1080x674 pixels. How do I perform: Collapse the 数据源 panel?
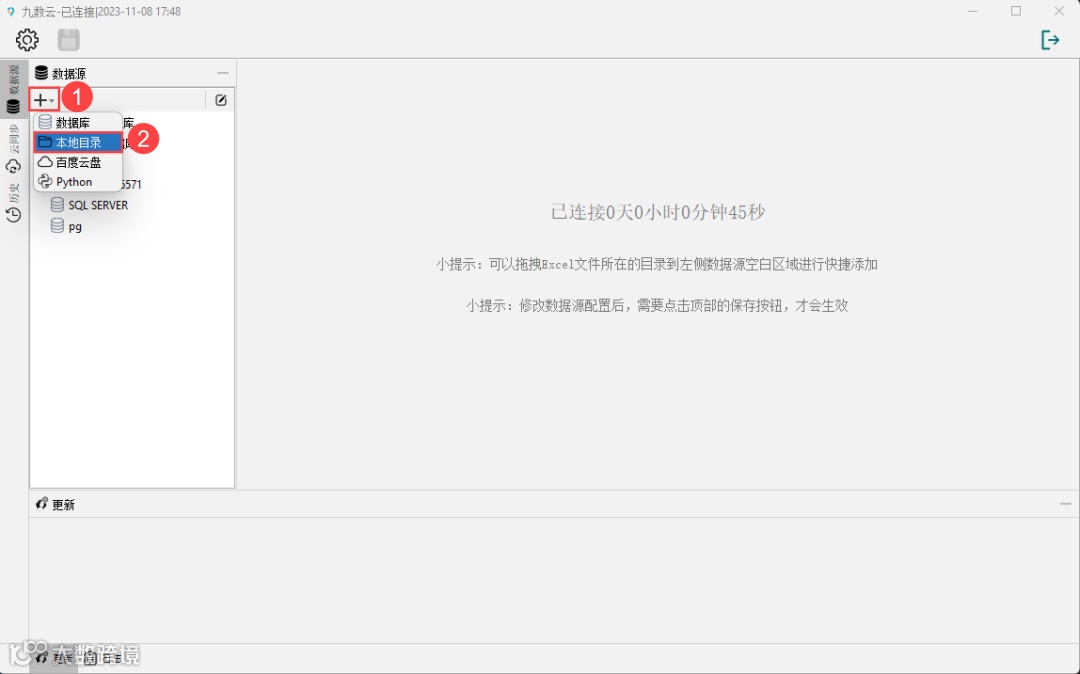click(222, 72)
